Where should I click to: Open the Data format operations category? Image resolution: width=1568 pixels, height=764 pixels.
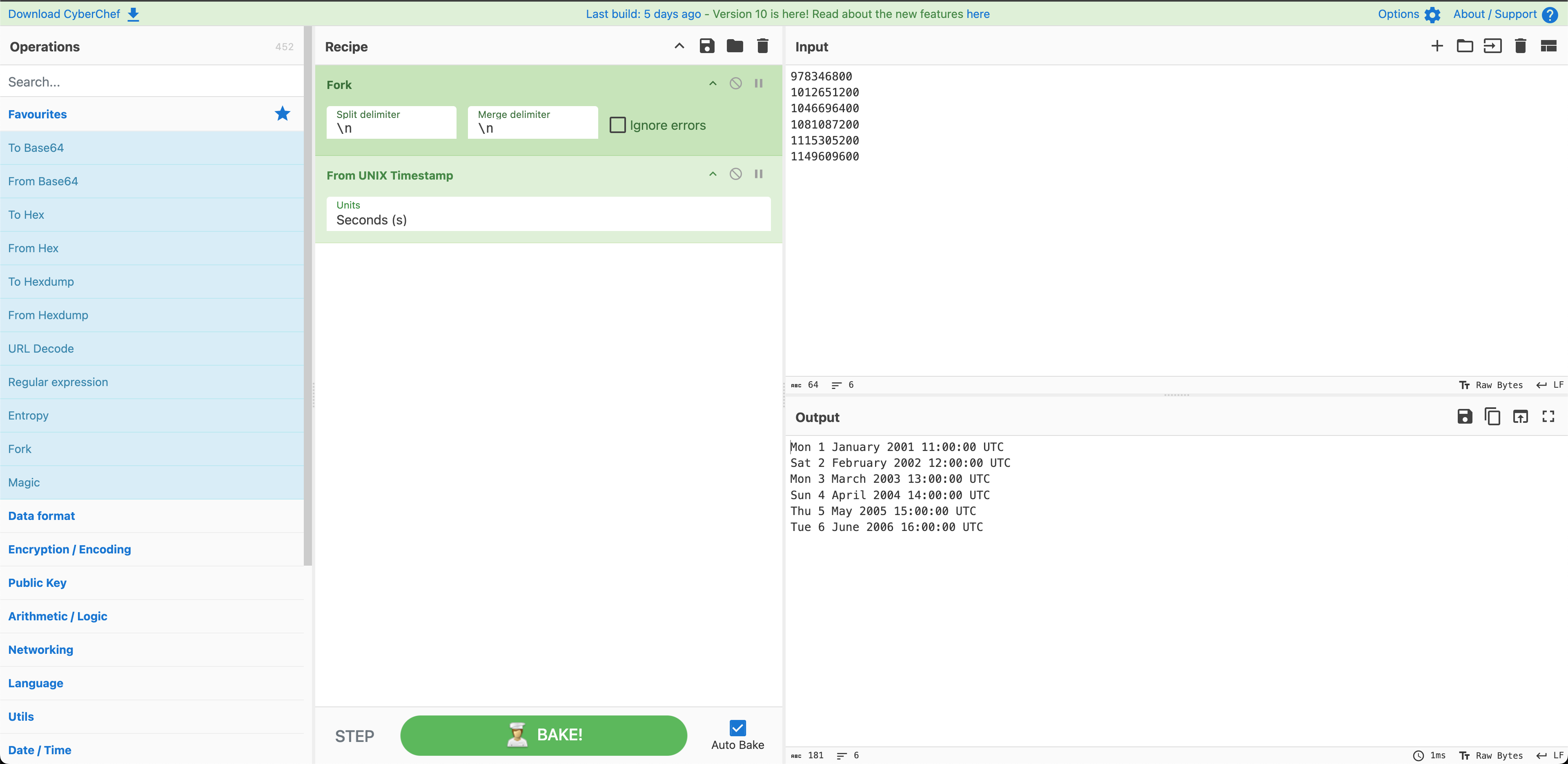coord(41,516)
